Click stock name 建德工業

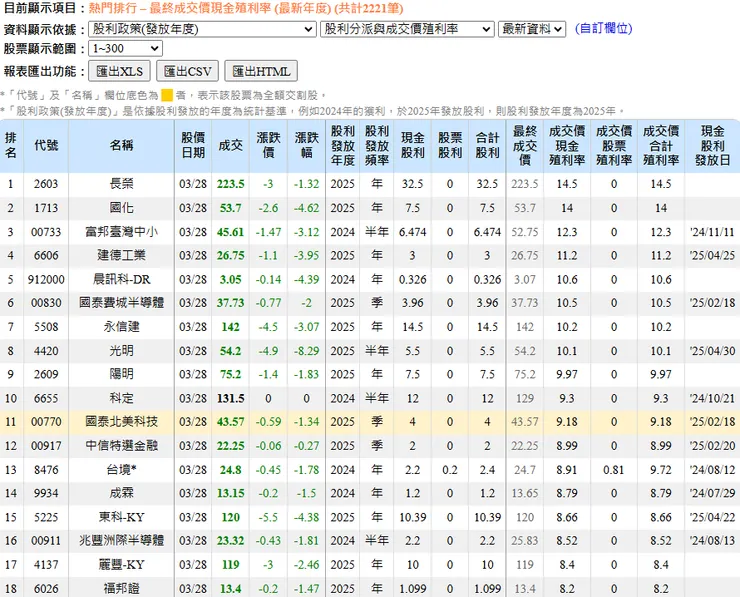pyautogui.click(x=121, y=255)
